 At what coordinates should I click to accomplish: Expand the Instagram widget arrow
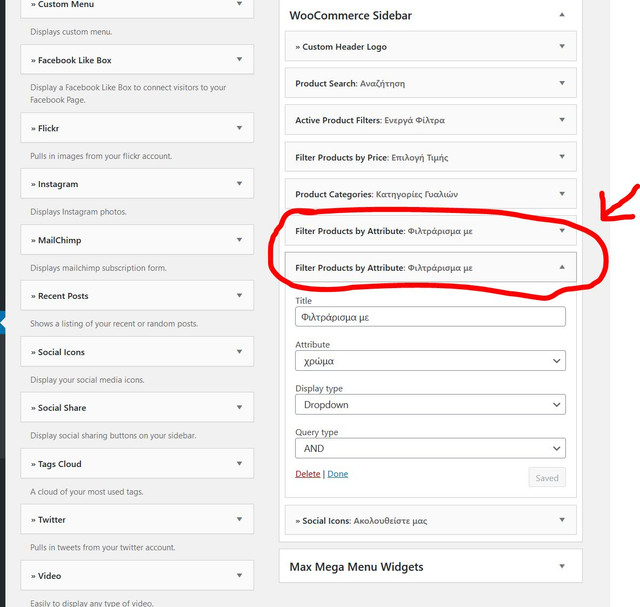click(239, 183)
